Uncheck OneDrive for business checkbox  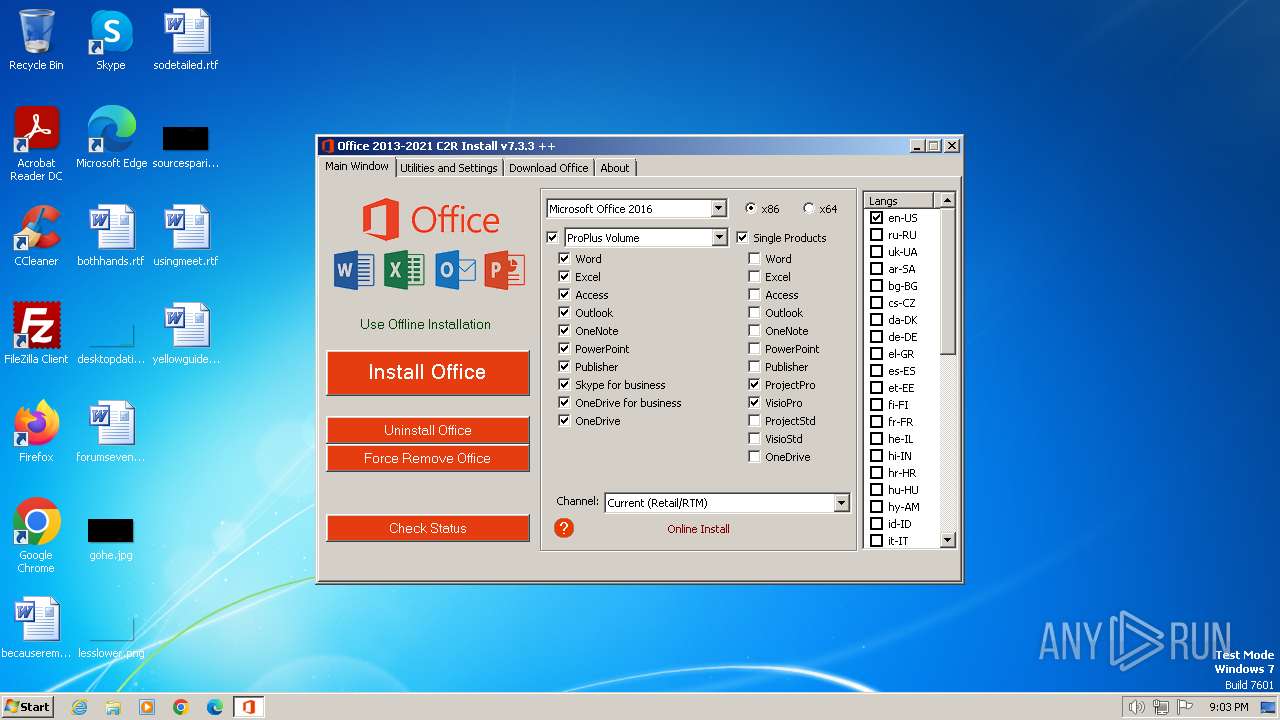(564, 403)
